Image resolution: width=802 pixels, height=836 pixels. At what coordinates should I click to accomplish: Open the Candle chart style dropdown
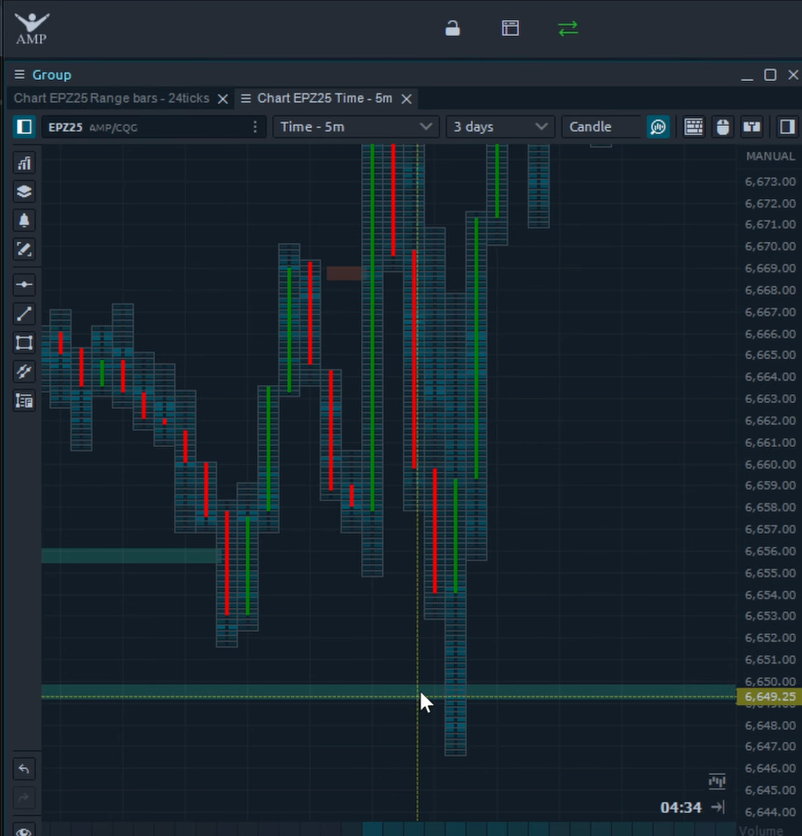[602, 127]
